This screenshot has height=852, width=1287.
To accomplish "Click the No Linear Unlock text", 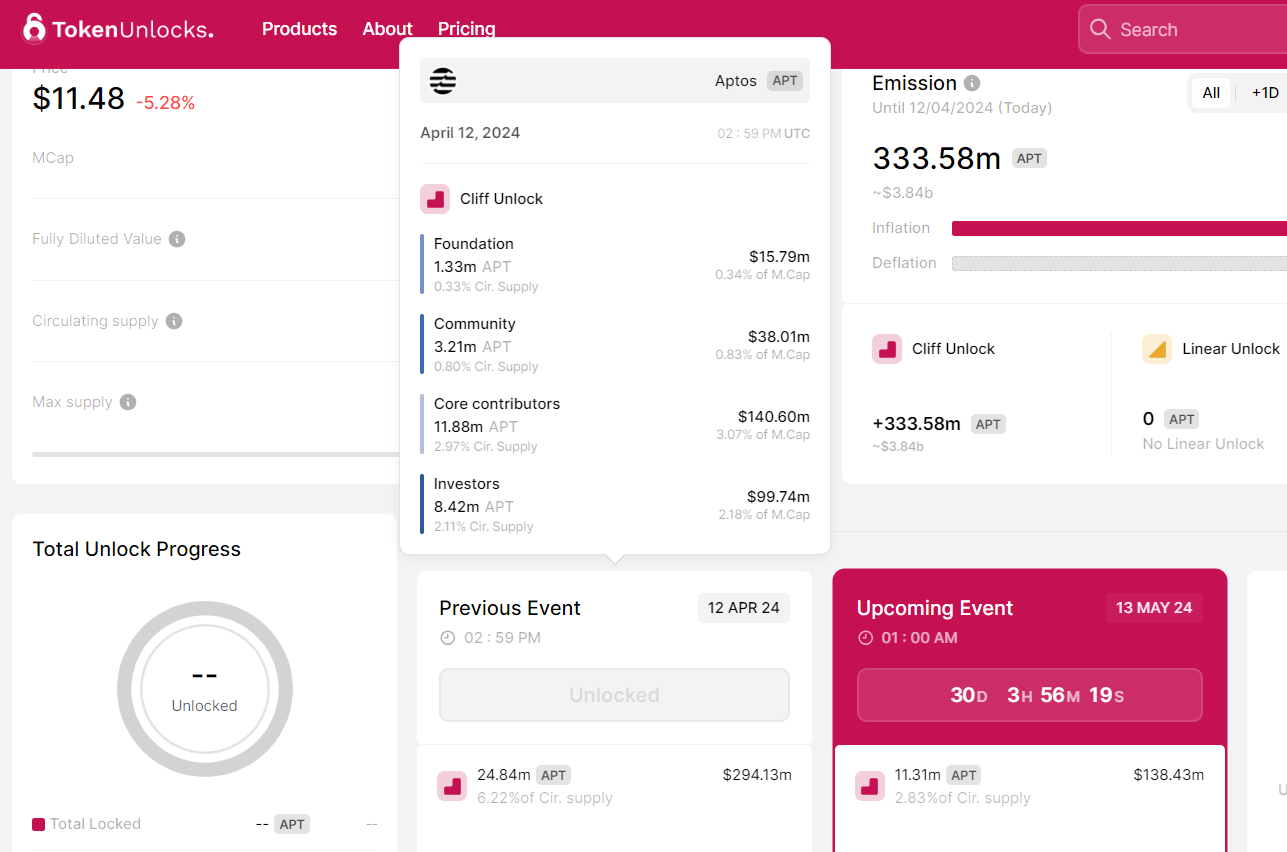I will (1203, 444).
